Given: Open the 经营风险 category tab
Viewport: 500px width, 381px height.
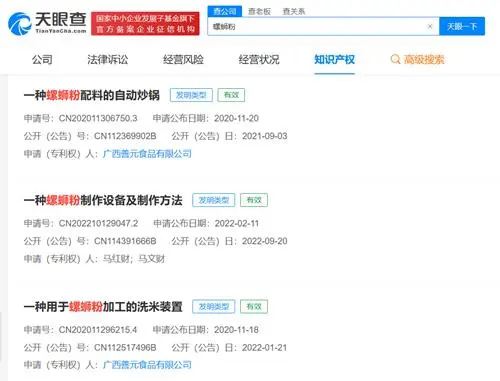Looking at the screenshot, I should click(183, 60).
